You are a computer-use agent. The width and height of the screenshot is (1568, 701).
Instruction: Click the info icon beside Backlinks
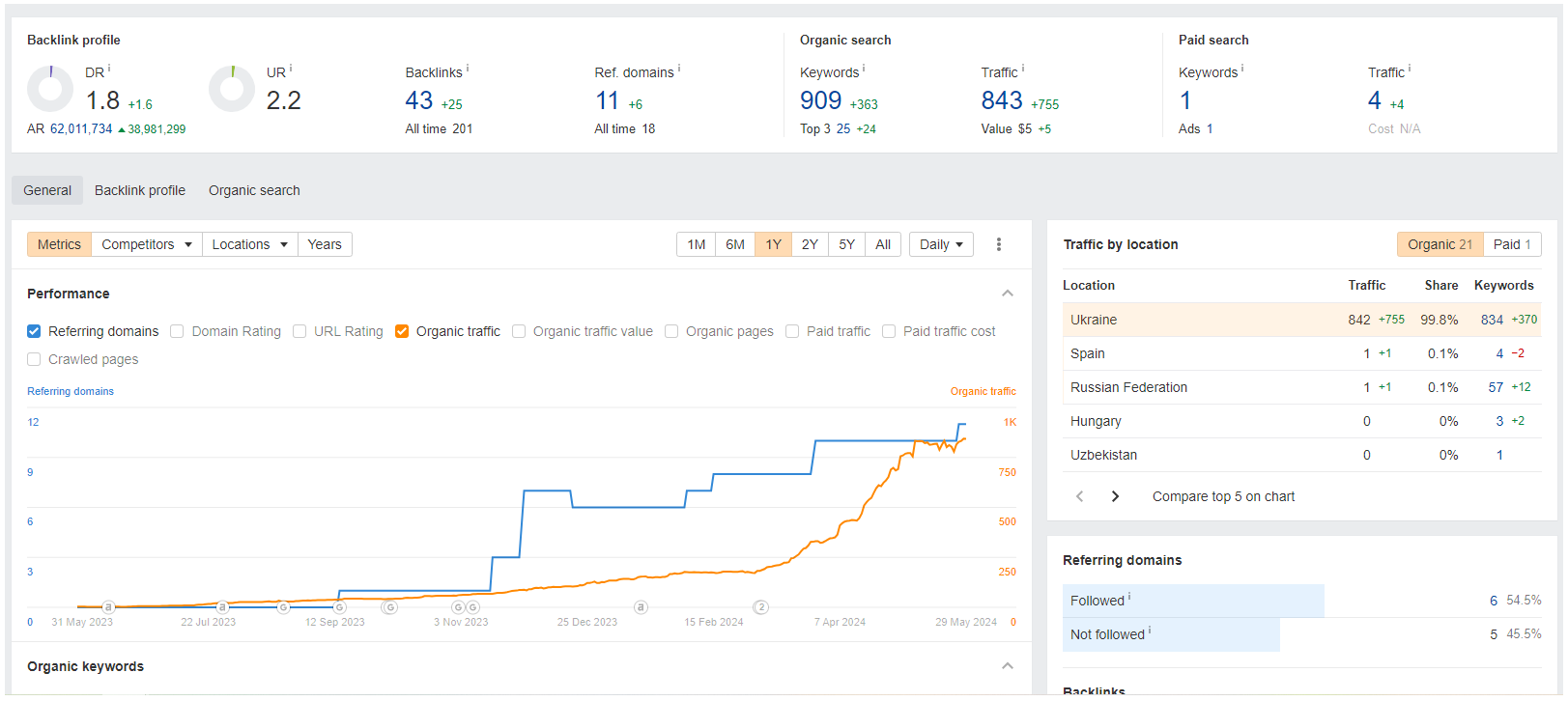(x=468, y=69)
